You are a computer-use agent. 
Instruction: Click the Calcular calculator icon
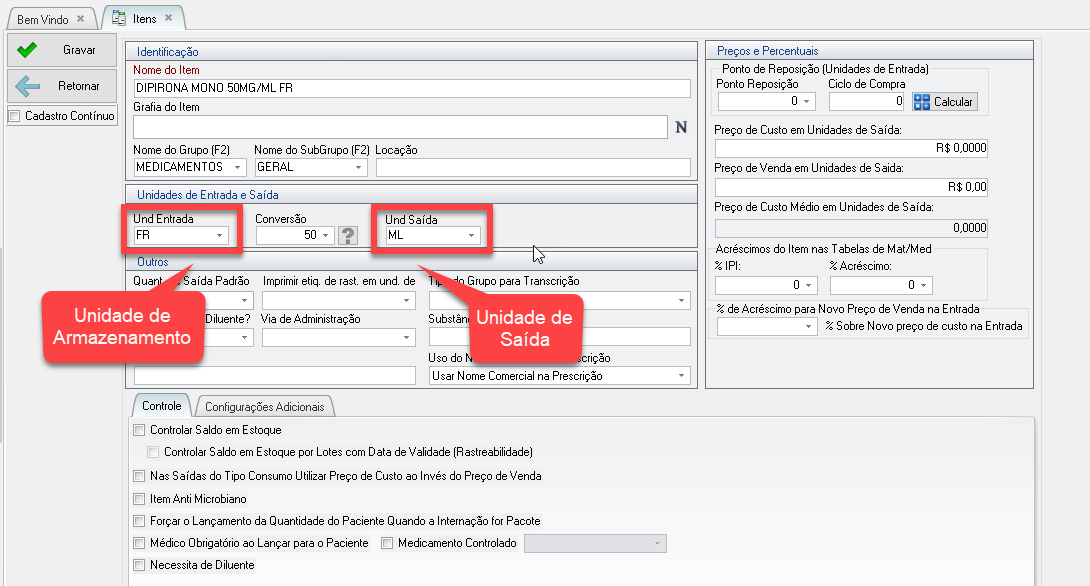coord(921,102)
